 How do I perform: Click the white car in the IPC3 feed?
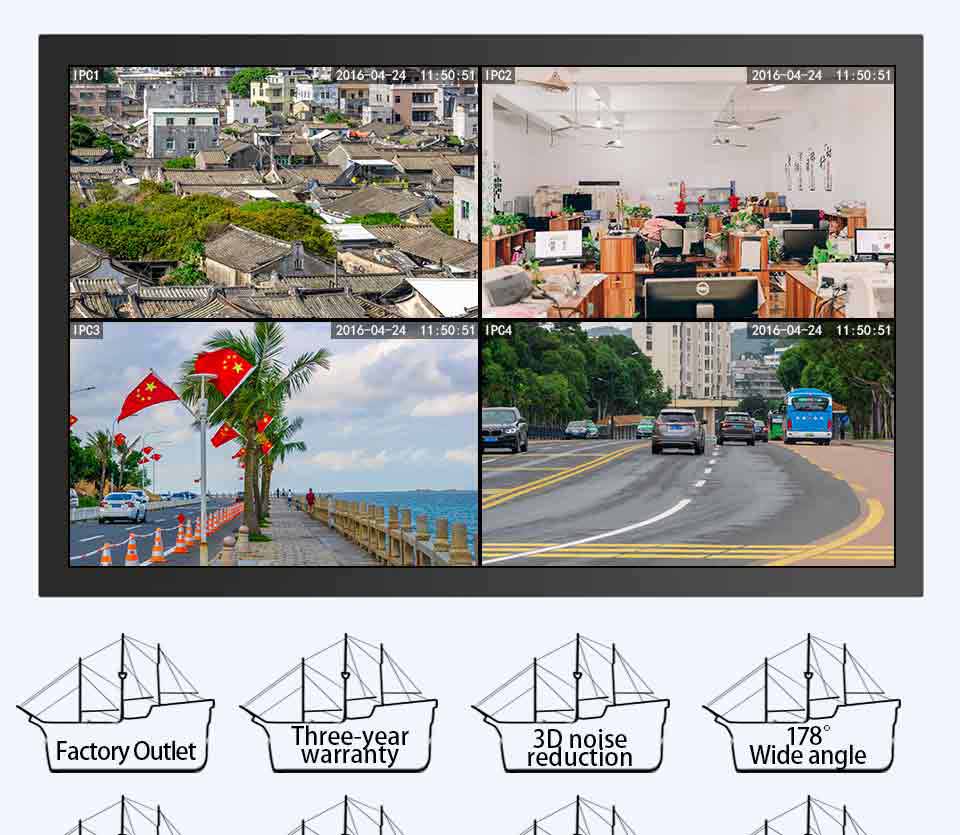pos(122,507)
